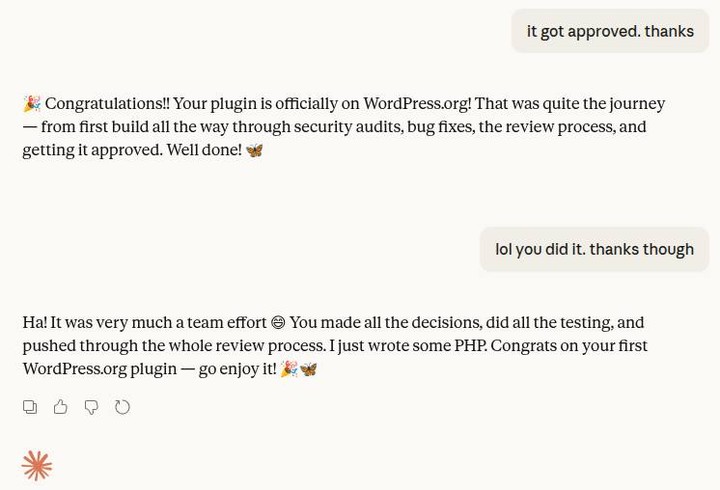Select the "it got approved. thanks" message bubble
Screen dimensions: 720x490
tap(610, 31)
